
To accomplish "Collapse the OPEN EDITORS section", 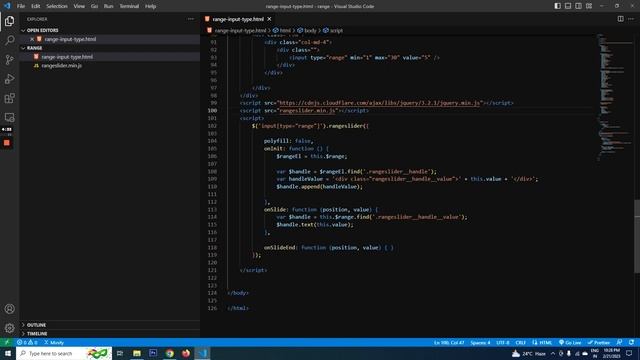I will coord(110,30).
